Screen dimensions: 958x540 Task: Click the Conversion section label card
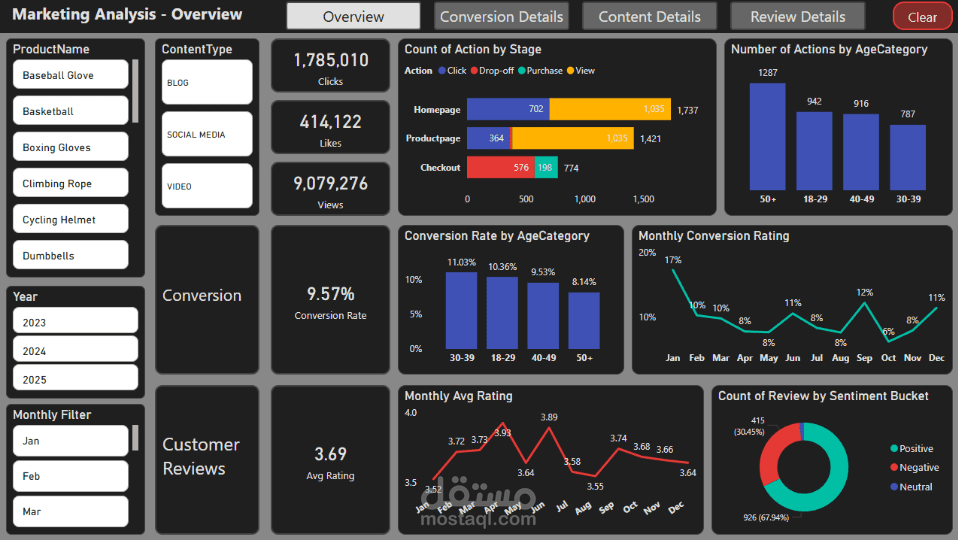207,300
